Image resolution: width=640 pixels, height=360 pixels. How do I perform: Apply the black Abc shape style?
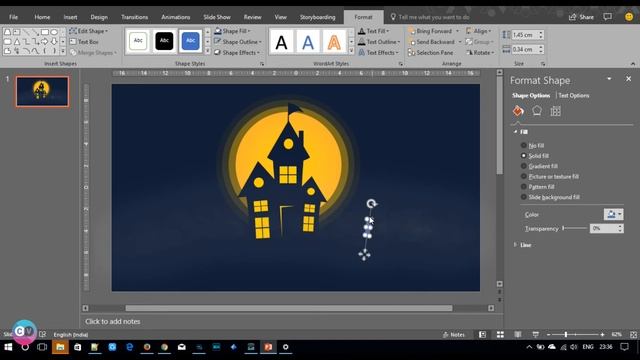164,41
